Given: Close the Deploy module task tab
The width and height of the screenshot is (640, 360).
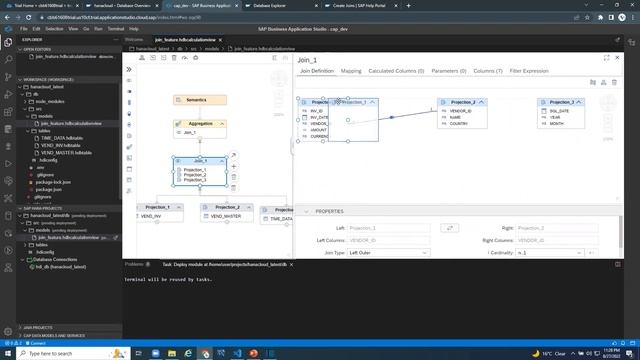Looking at the screenshot, I should point(291,265).
